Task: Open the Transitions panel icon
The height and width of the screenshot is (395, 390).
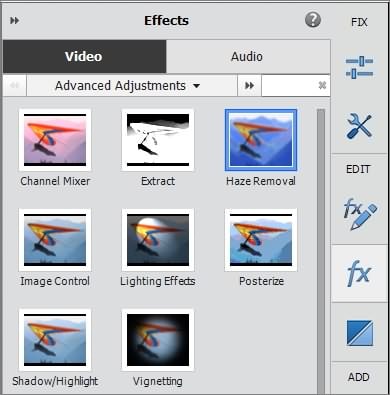Action: point(359,333)
